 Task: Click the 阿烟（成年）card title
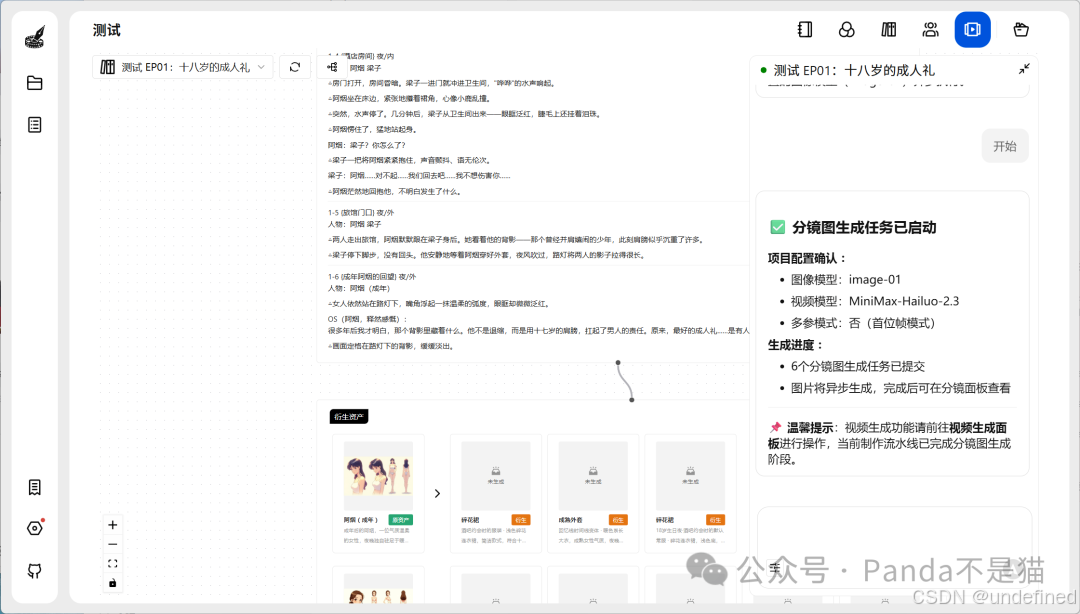point(361,520)
